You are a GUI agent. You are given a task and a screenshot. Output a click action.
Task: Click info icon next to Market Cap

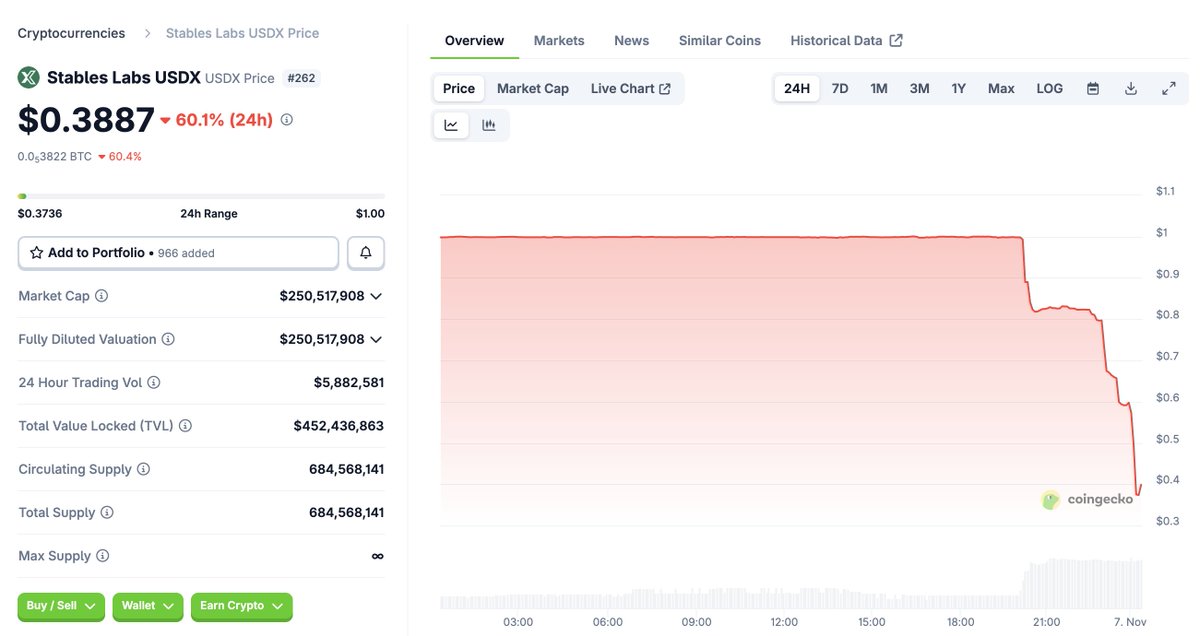click(x=102, y=296)
